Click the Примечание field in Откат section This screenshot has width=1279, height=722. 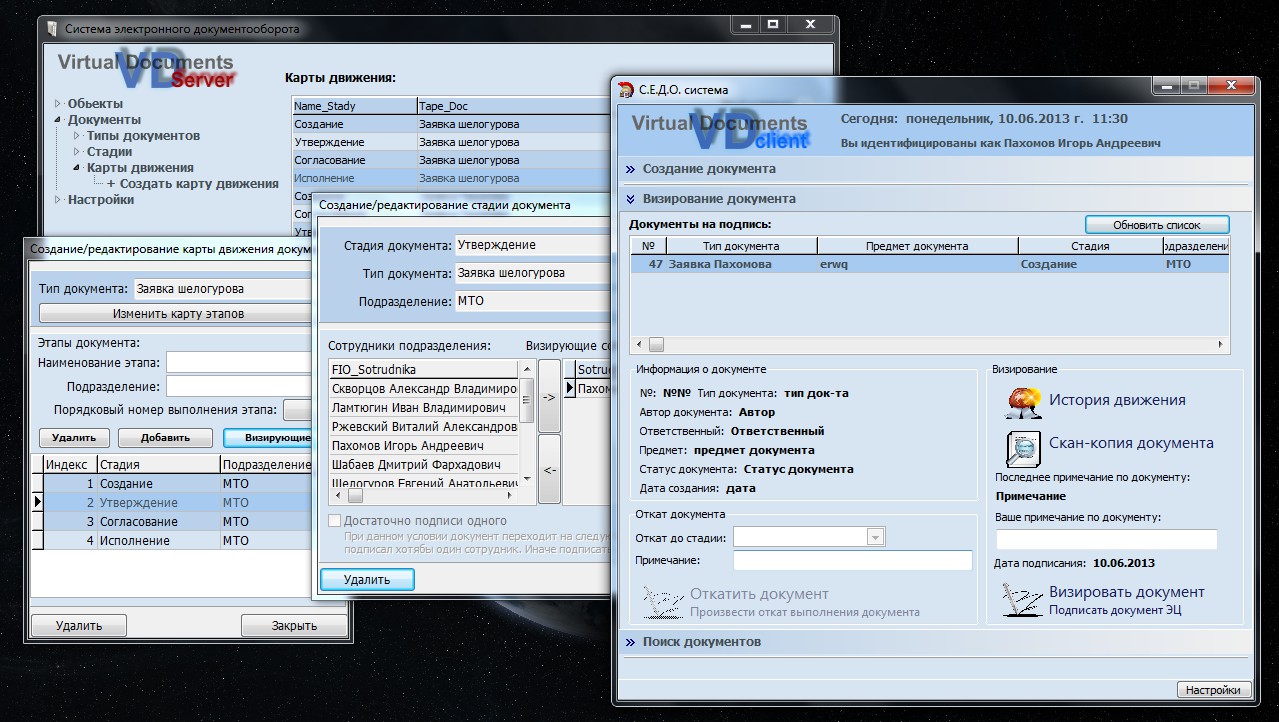point(853,561)
